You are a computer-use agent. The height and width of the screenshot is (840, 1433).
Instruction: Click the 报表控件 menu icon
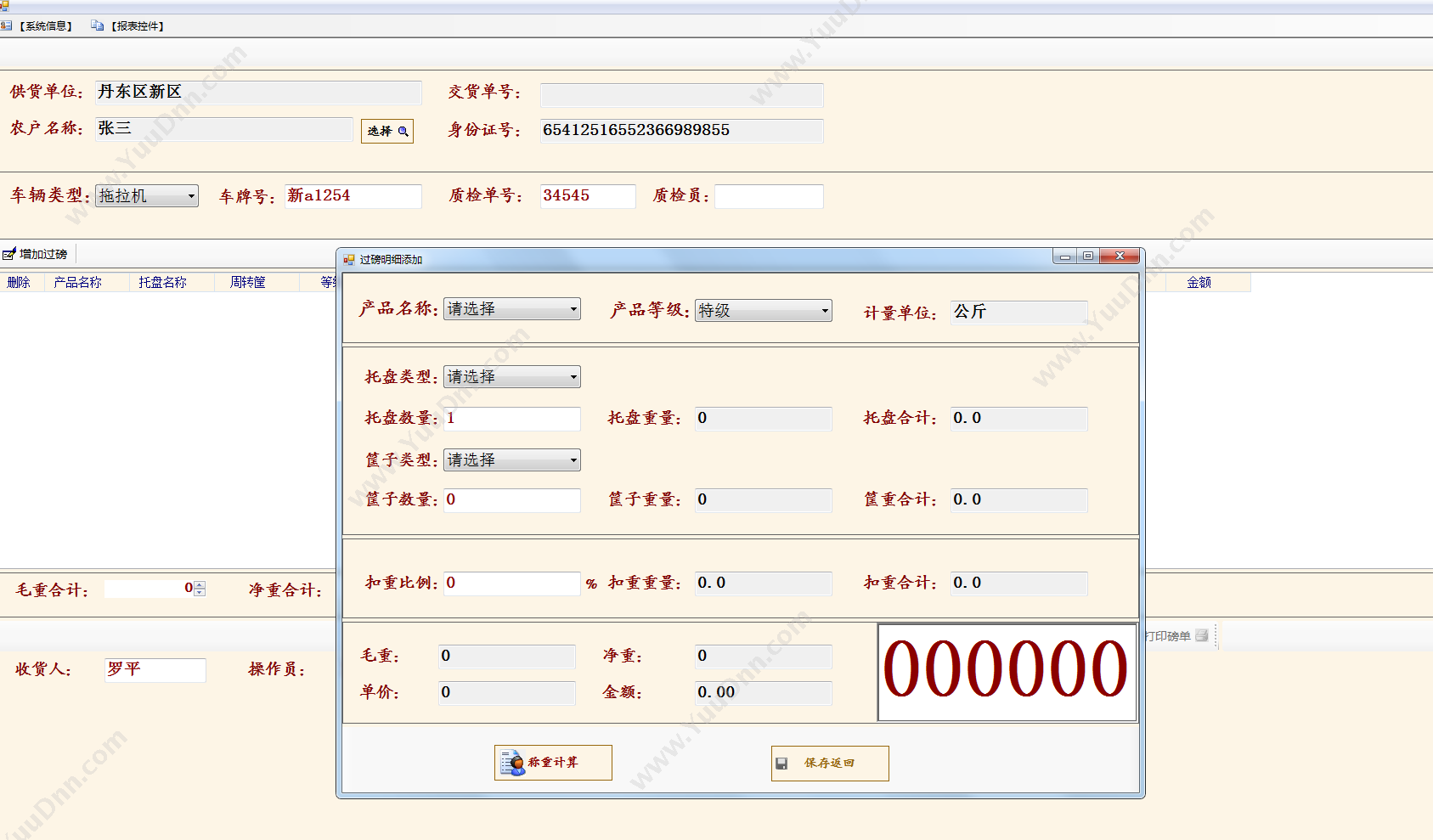tap(98, 25)
